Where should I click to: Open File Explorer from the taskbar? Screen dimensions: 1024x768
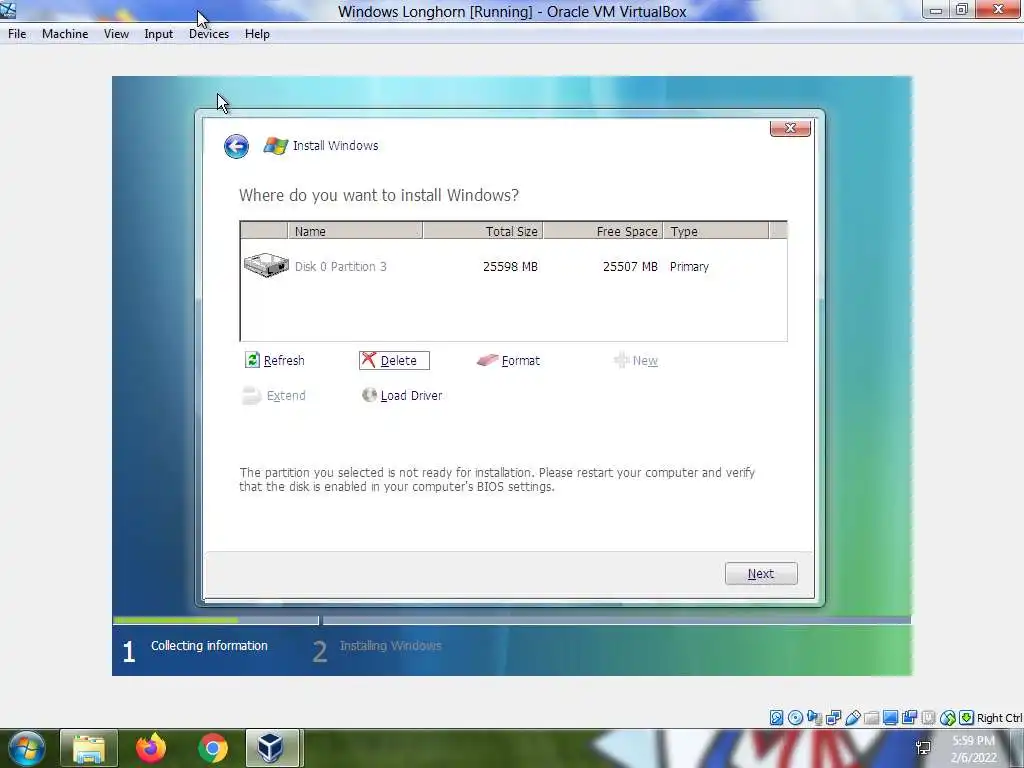(89, 748)
